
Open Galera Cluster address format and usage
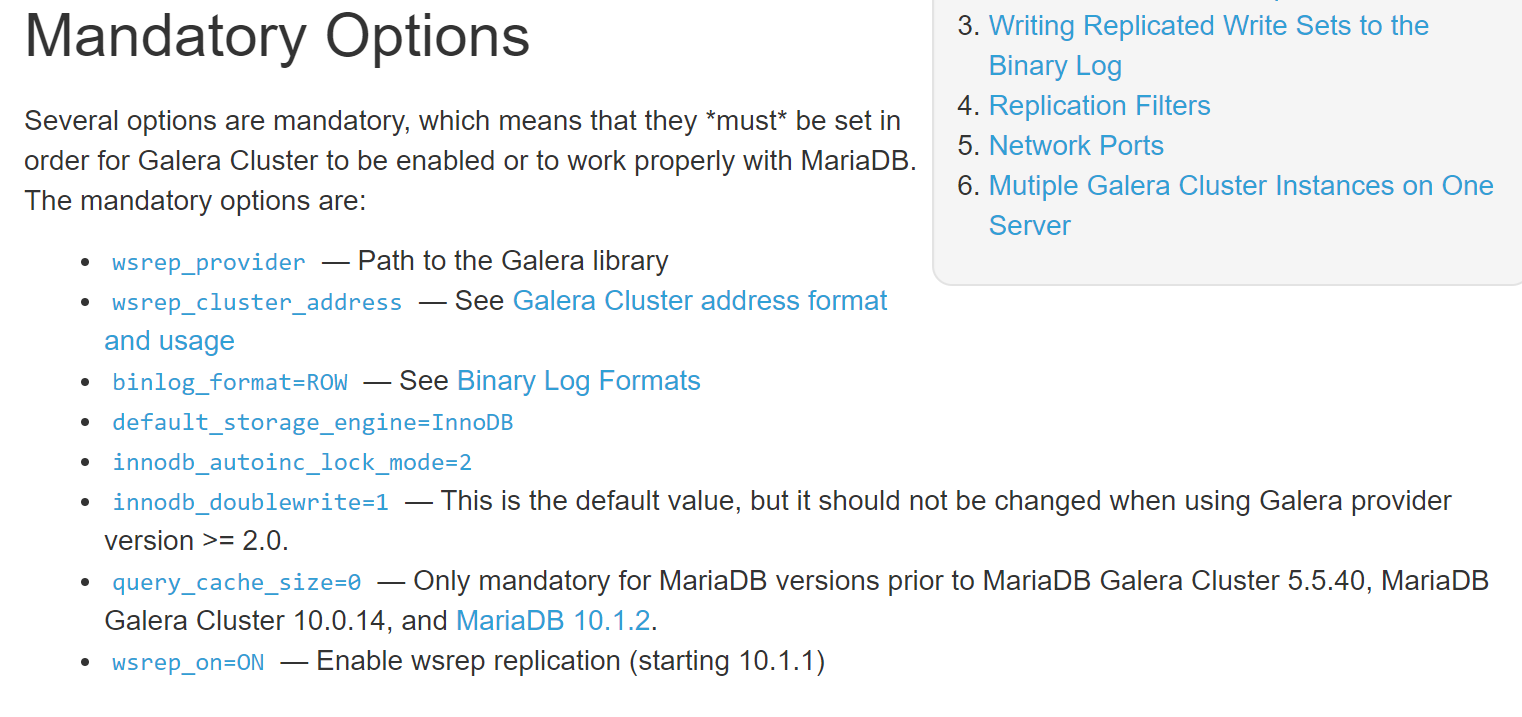coord(699,301)
